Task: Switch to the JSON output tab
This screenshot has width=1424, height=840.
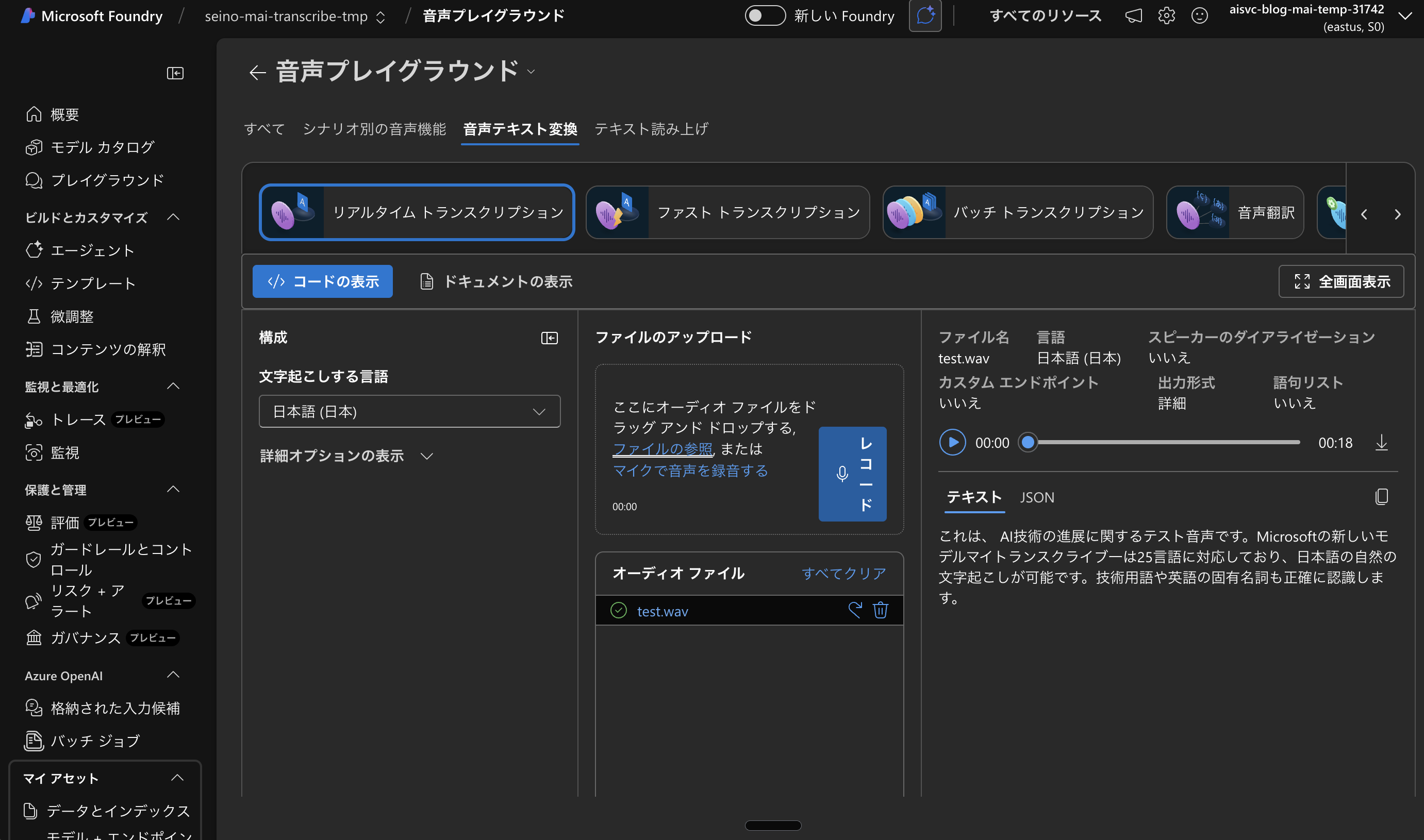Action: tap(1037, 497)
